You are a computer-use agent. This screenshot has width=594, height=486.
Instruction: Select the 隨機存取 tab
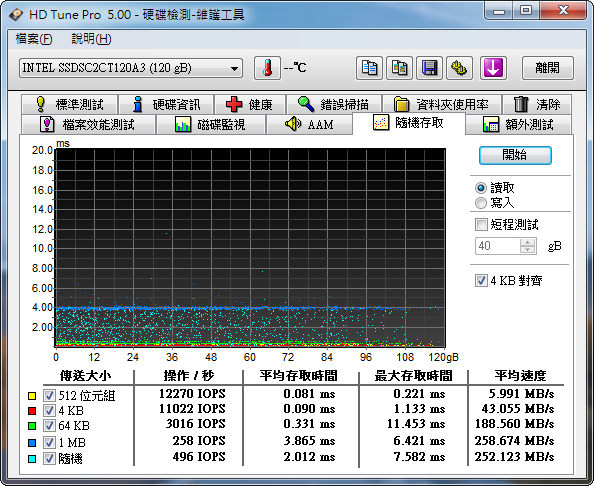[x=409, y=123]
